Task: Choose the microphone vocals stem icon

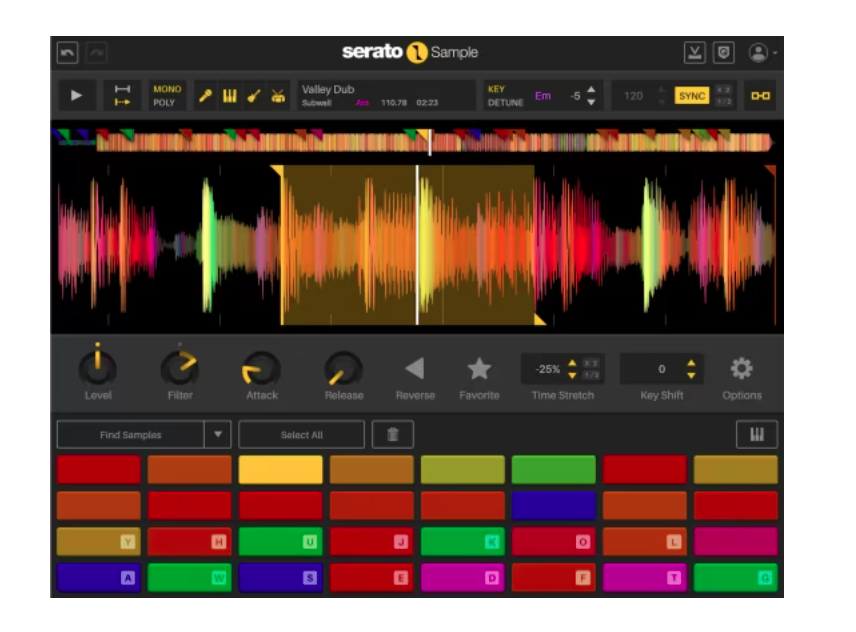Action: pos(205,96)
